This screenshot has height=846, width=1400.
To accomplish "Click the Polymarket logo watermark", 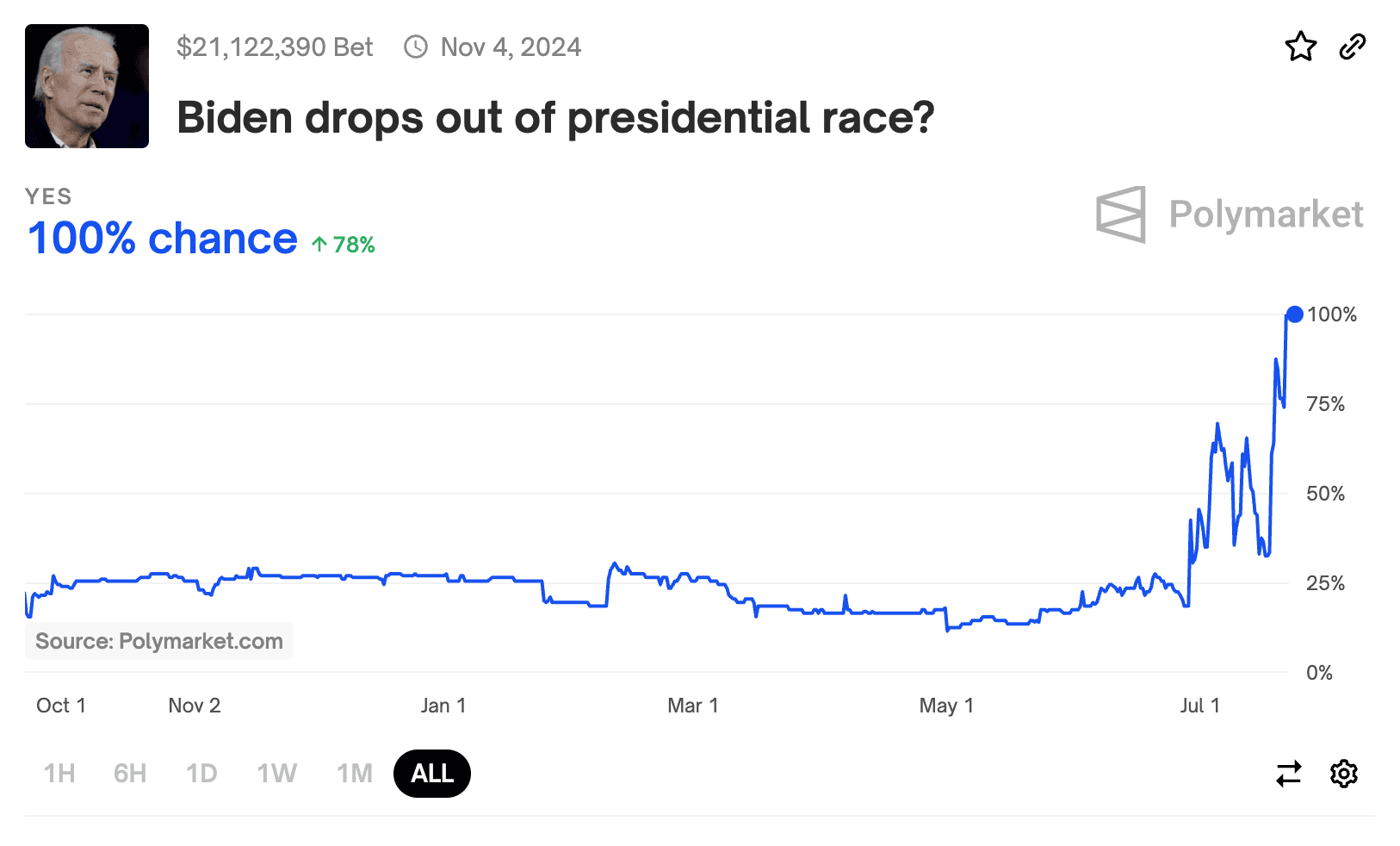I will pyautogui.click(x=1229, y=215).
